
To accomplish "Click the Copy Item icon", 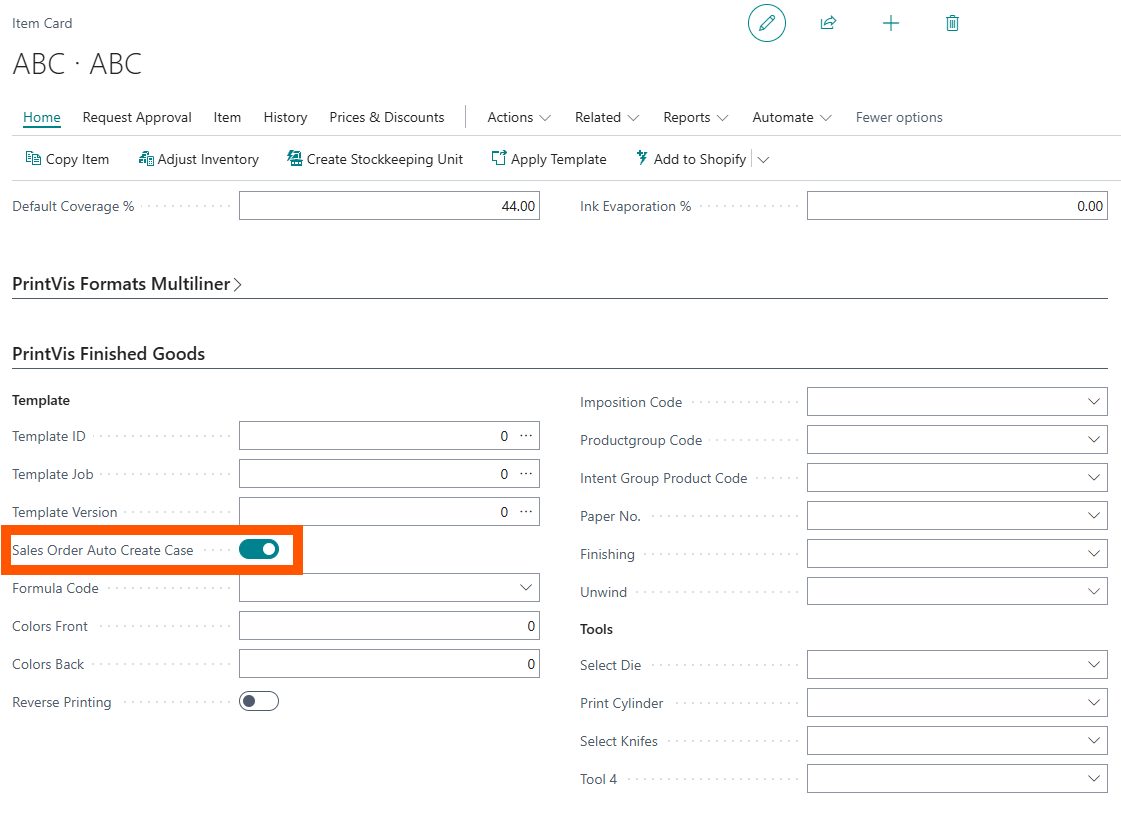I will point(33,159).
